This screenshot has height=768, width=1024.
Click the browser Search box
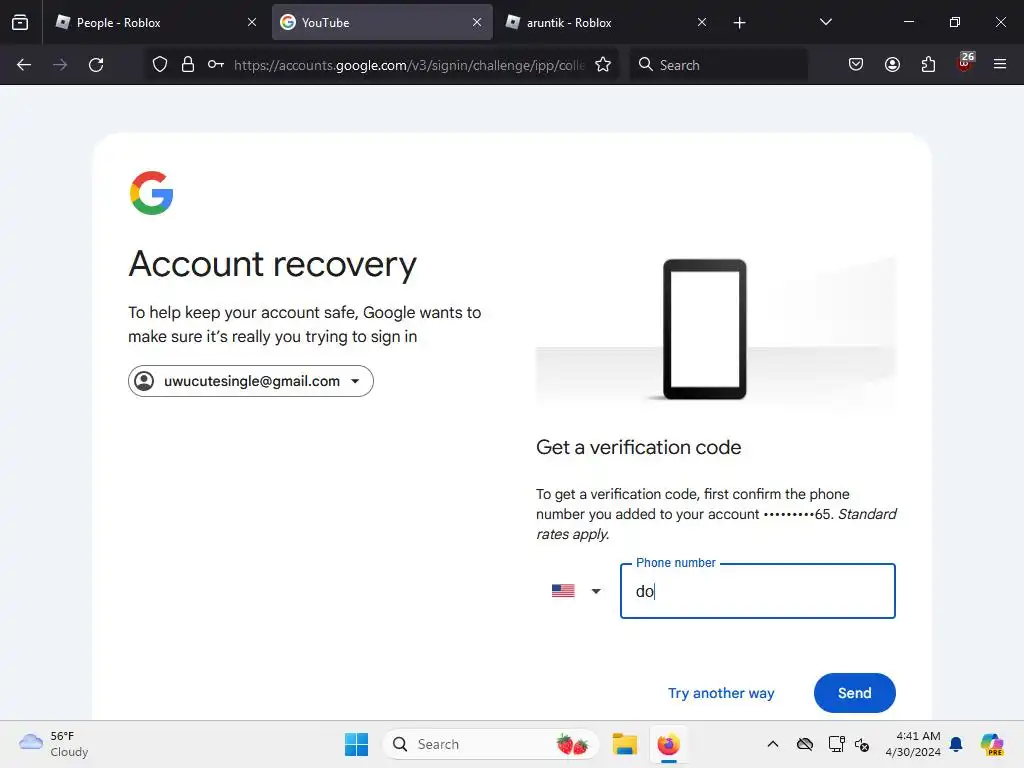(x=718, y=65)
